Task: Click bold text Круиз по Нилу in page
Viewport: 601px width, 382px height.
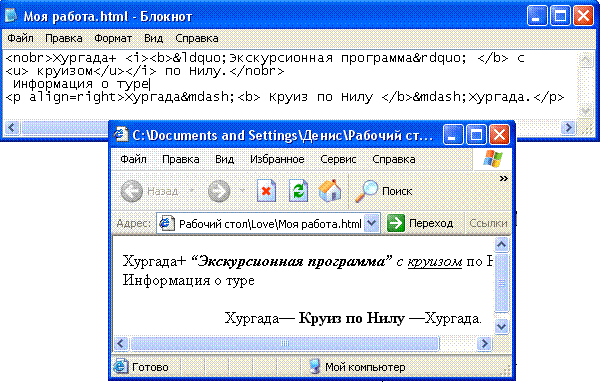Action: pyautogui.click(x=351, y=318)
